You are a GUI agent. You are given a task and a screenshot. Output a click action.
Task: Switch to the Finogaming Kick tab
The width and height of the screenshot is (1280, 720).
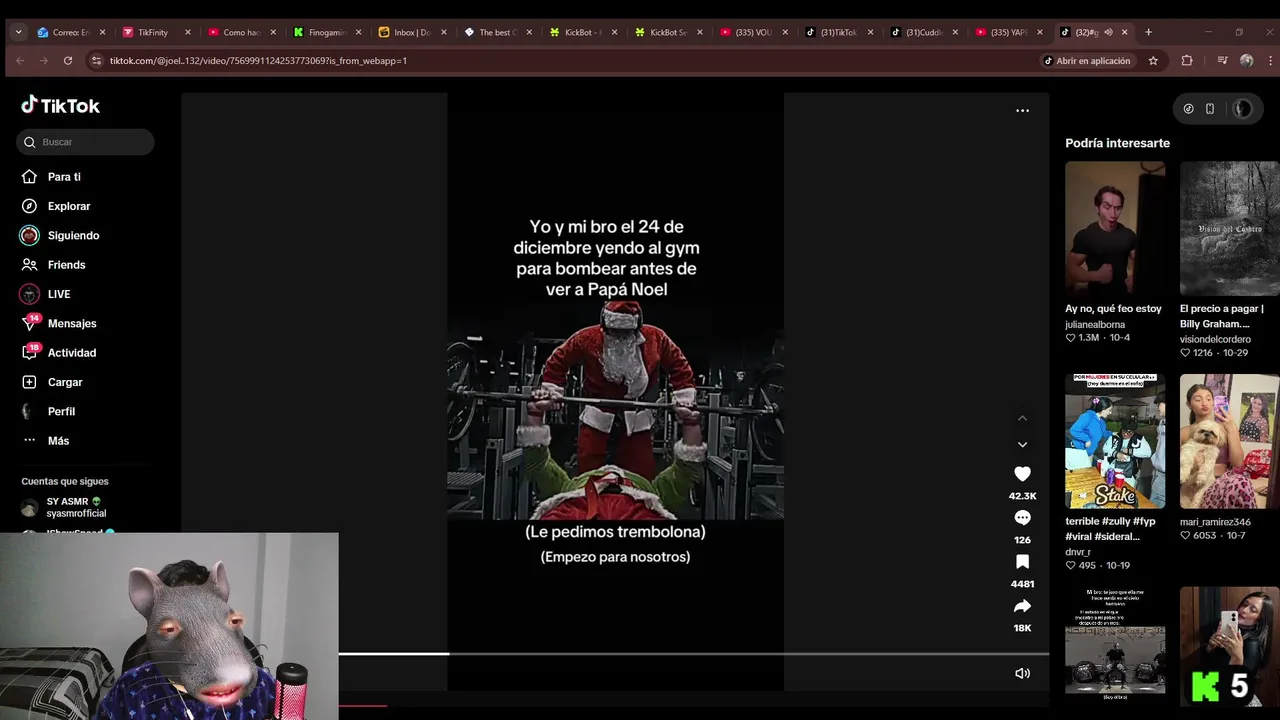(x=326, y=32)
